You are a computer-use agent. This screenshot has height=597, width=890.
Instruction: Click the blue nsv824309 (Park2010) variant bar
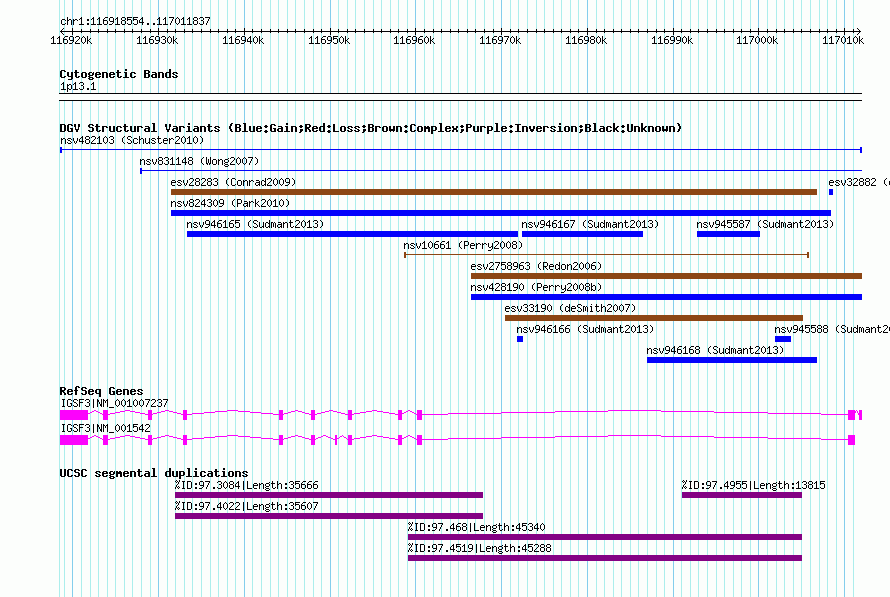501,213
